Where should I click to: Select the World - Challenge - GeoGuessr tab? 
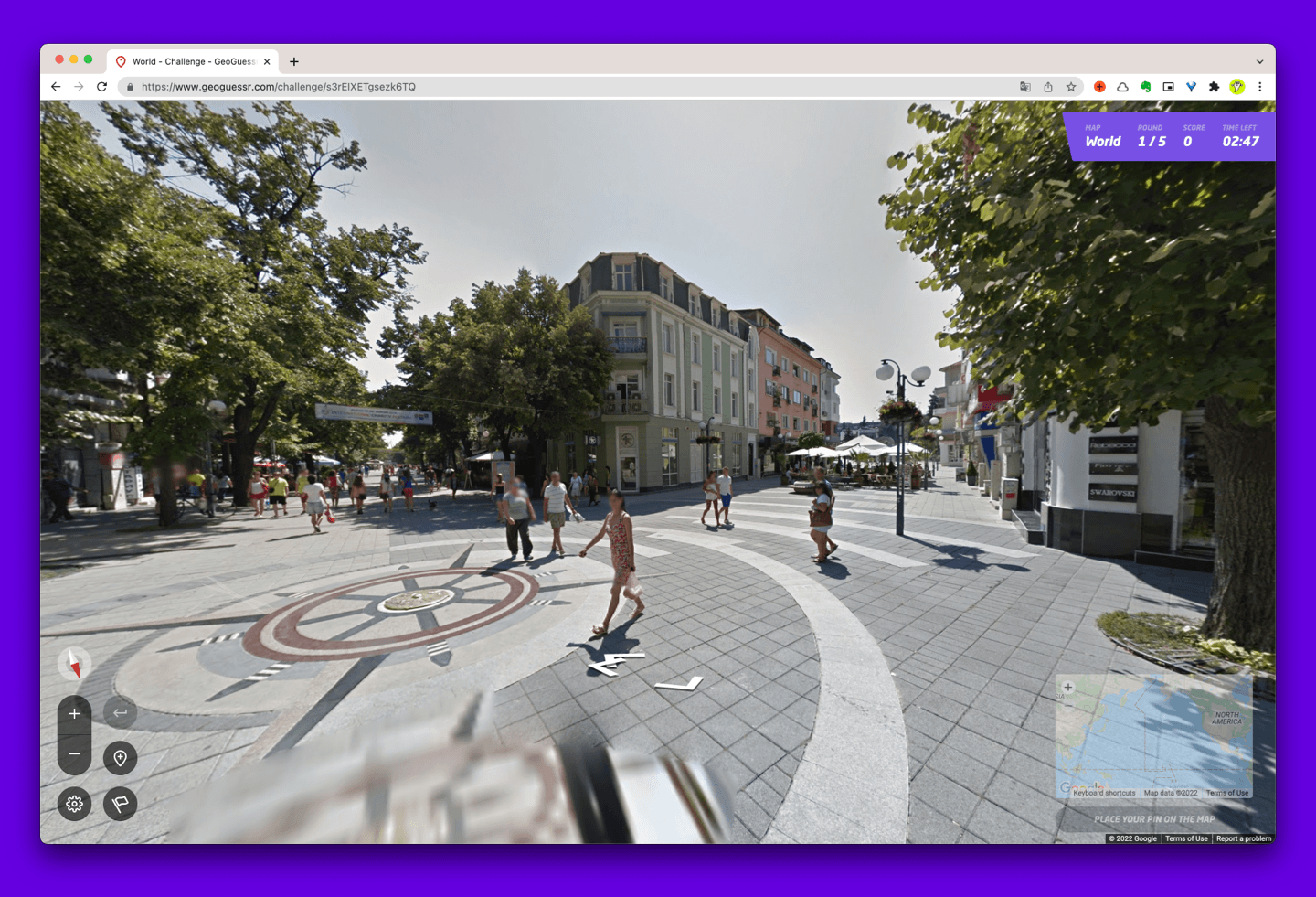192,61
